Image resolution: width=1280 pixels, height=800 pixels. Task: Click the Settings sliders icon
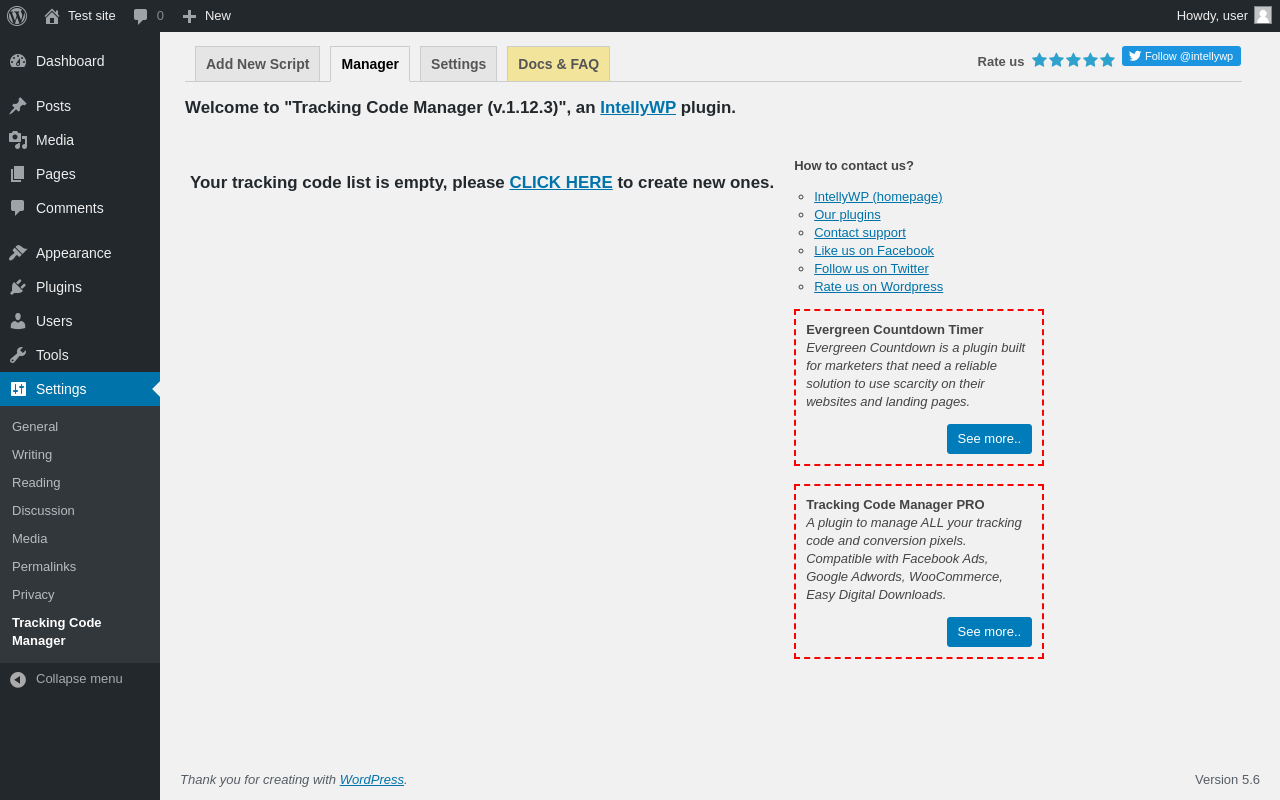tap(18, 389)
